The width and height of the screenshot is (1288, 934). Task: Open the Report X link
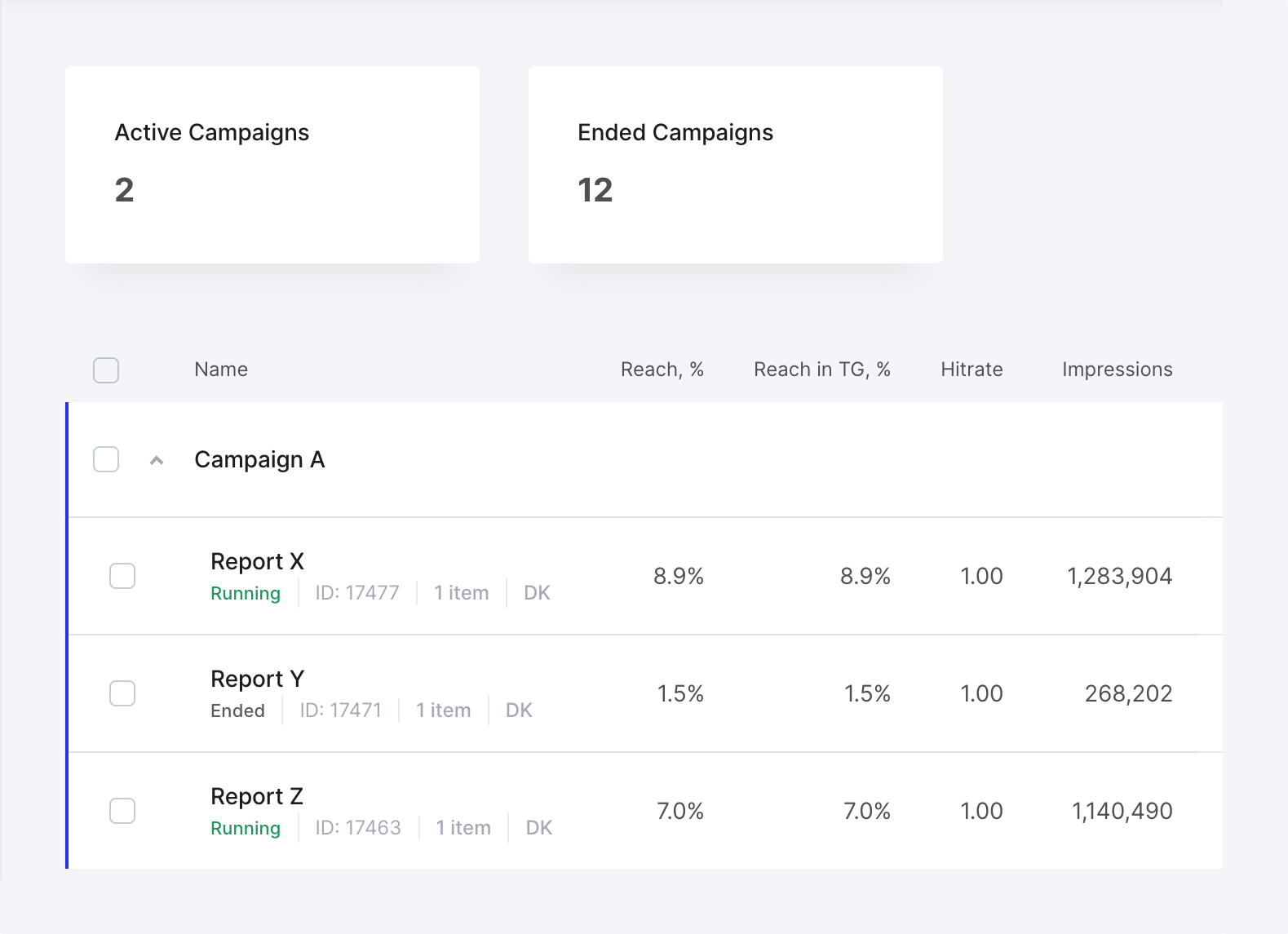(257, 561)
